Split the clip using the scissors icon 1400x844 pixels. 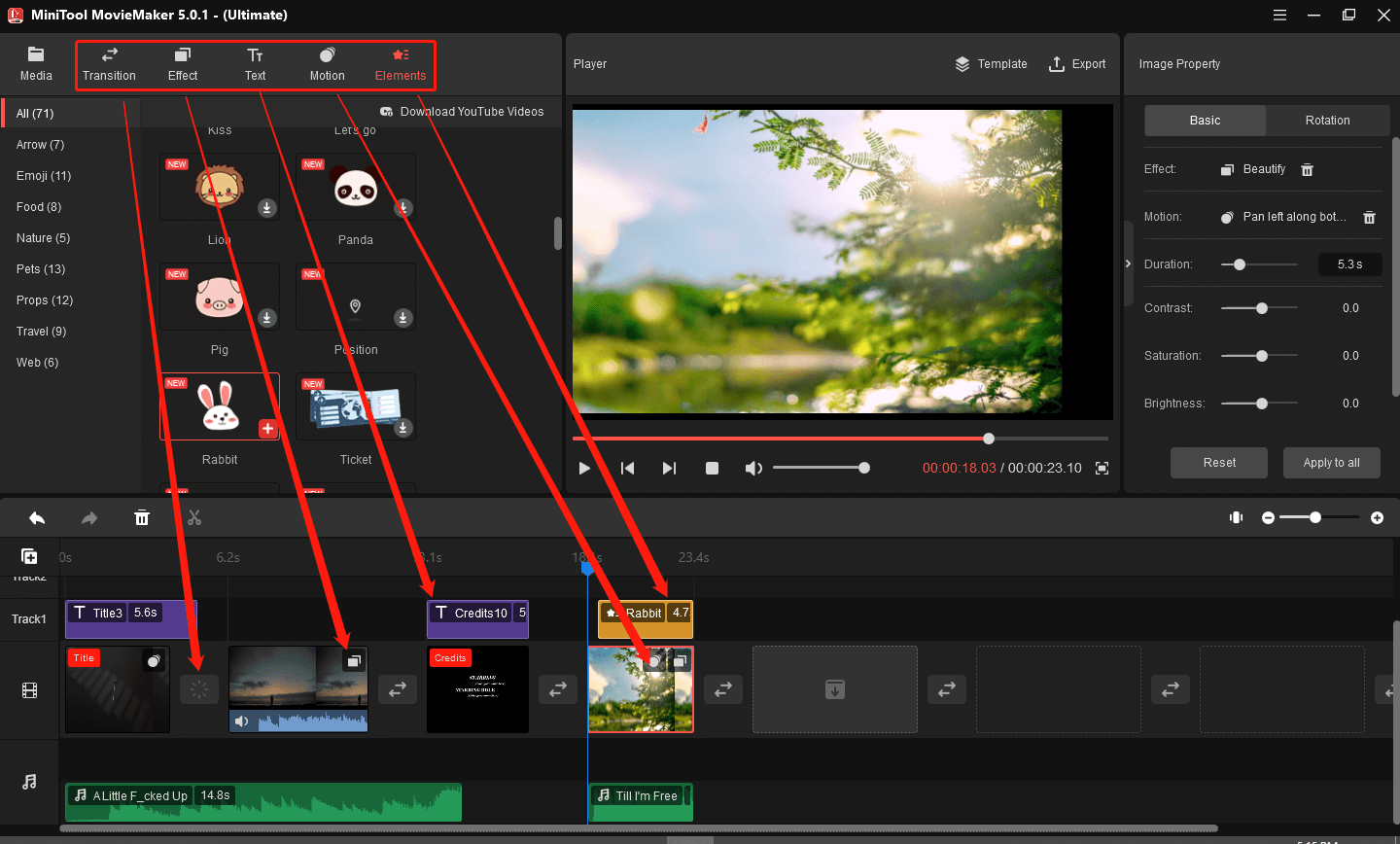[x=193, y=517]
